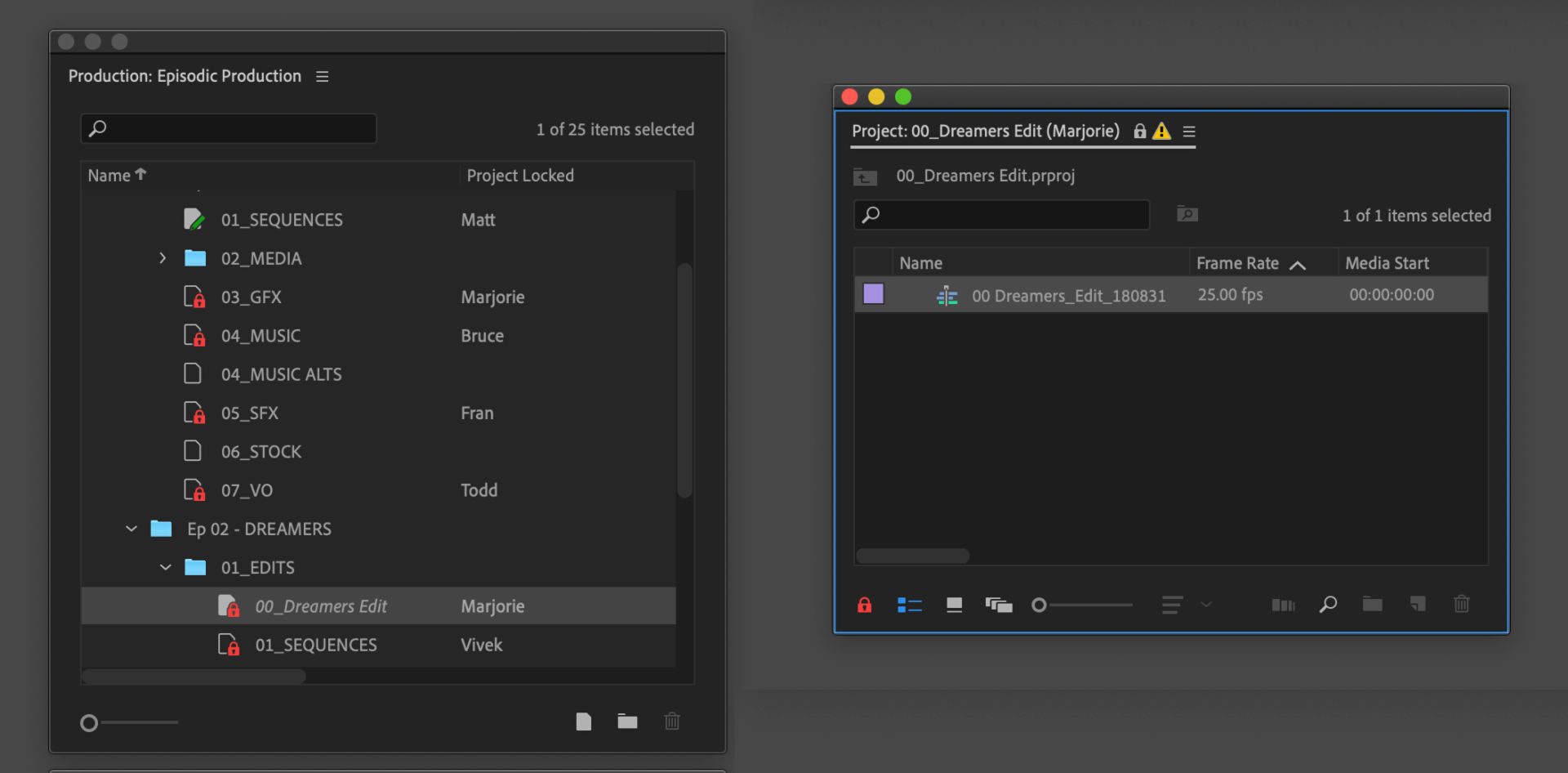Click the pencil icon for 01_SEQUENCES by Matt
The width and height of the screenshot is (1568, 773).
point(194,219)
